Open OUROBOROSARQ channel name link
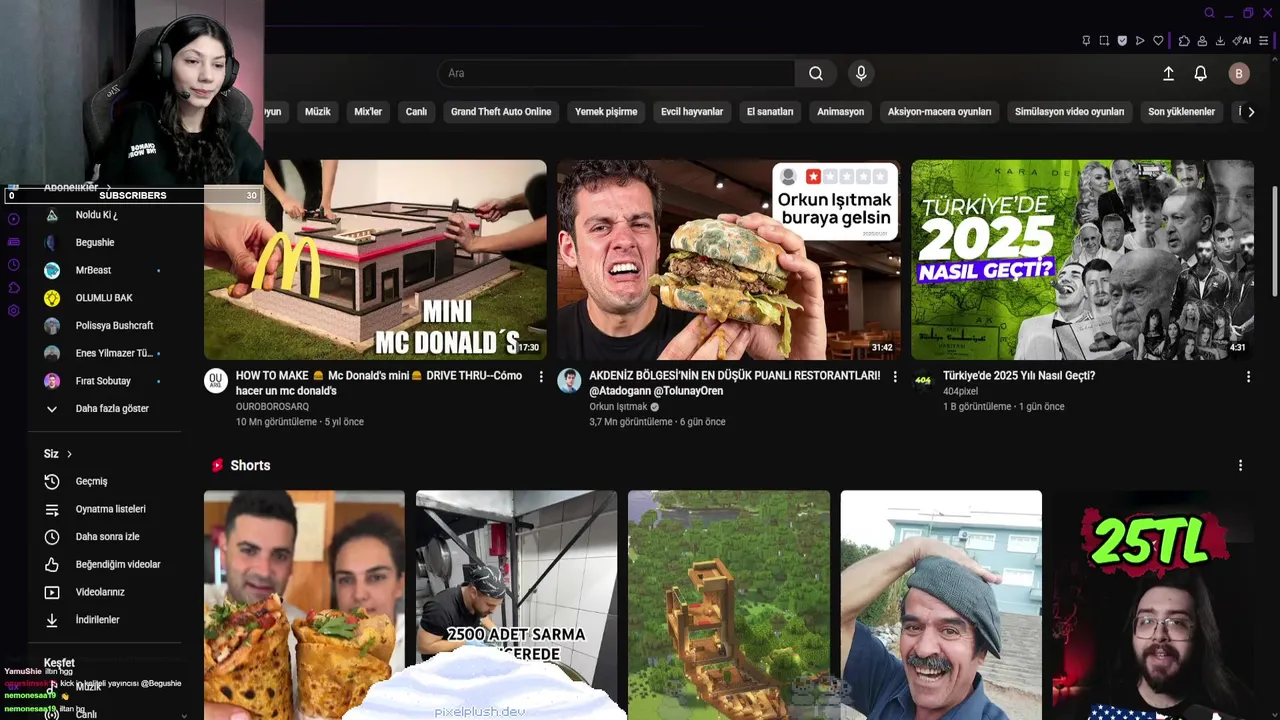 (x=272, y=407)
